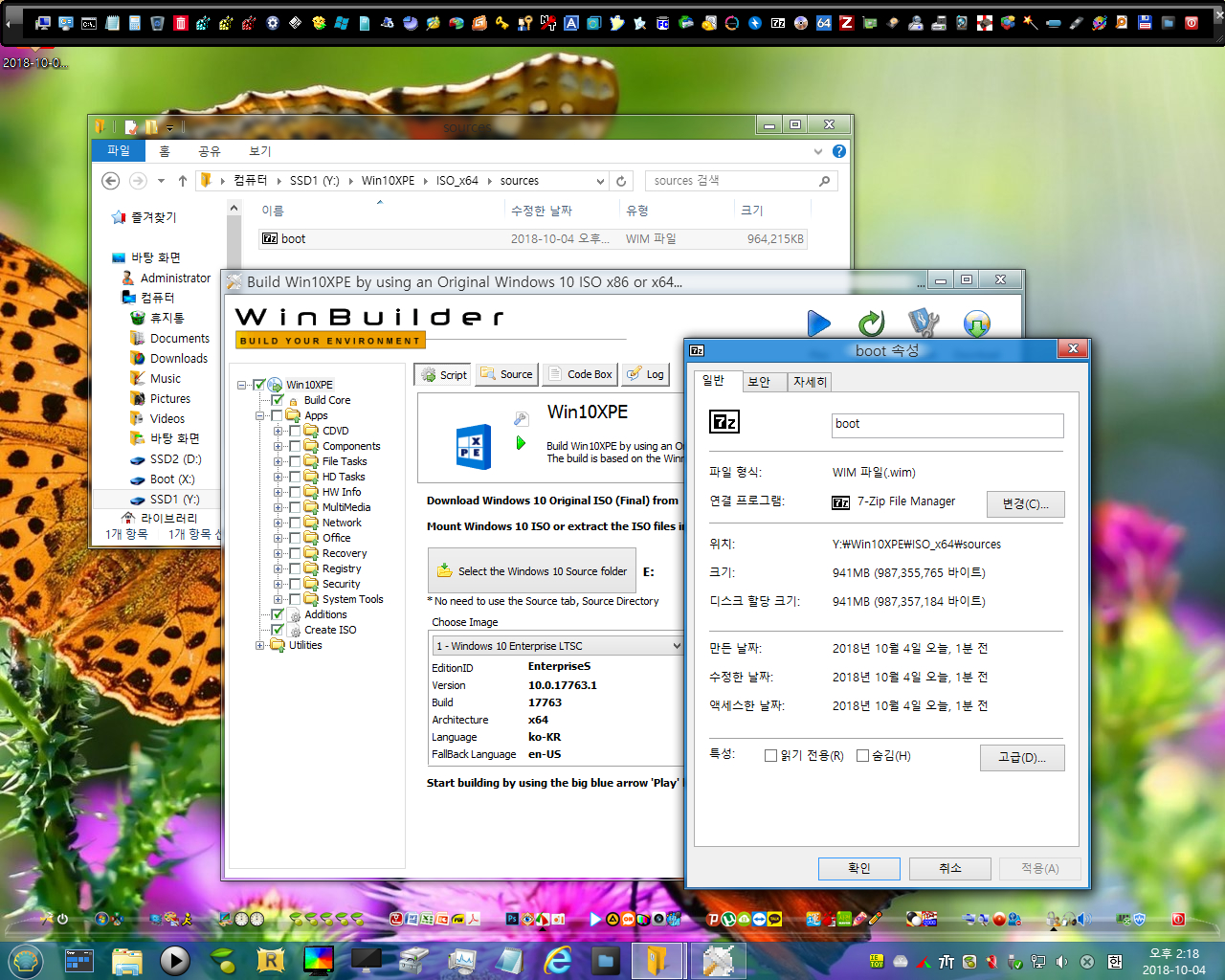Check the Network checkbox
1225x980 pixels.
(296, 523)
